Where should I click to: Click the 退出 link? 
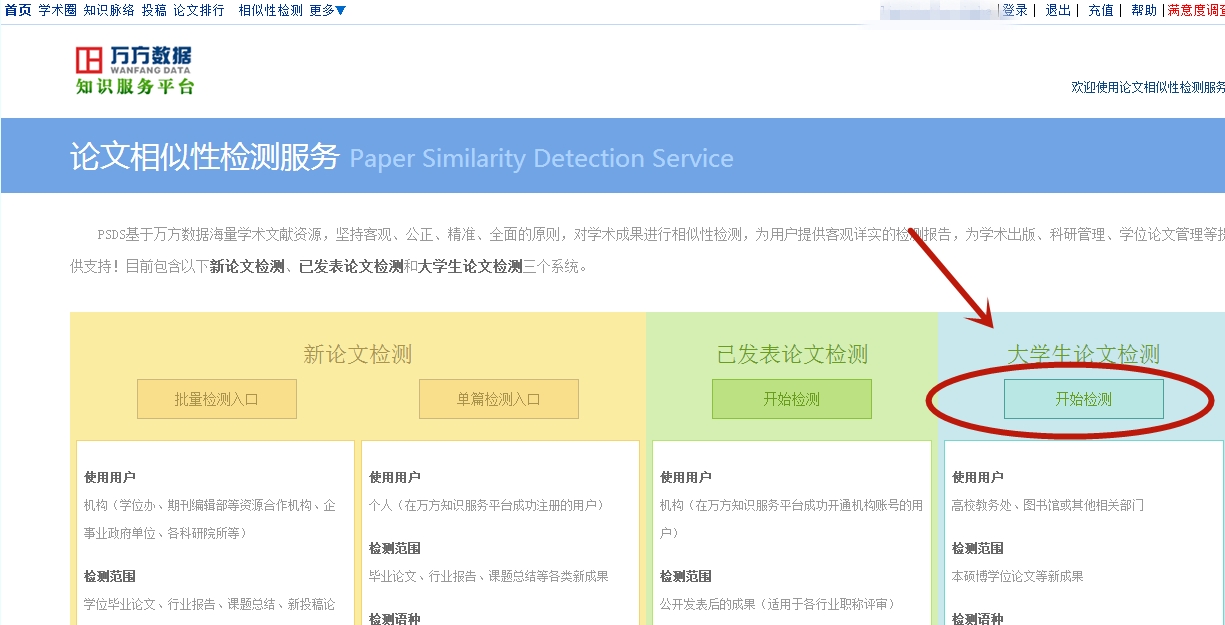[x=1058, y=10]
